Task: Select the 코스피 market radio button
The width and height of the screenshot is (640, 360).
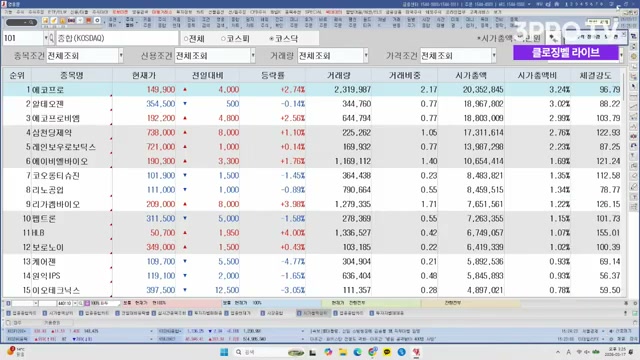Action: [223, 39]
